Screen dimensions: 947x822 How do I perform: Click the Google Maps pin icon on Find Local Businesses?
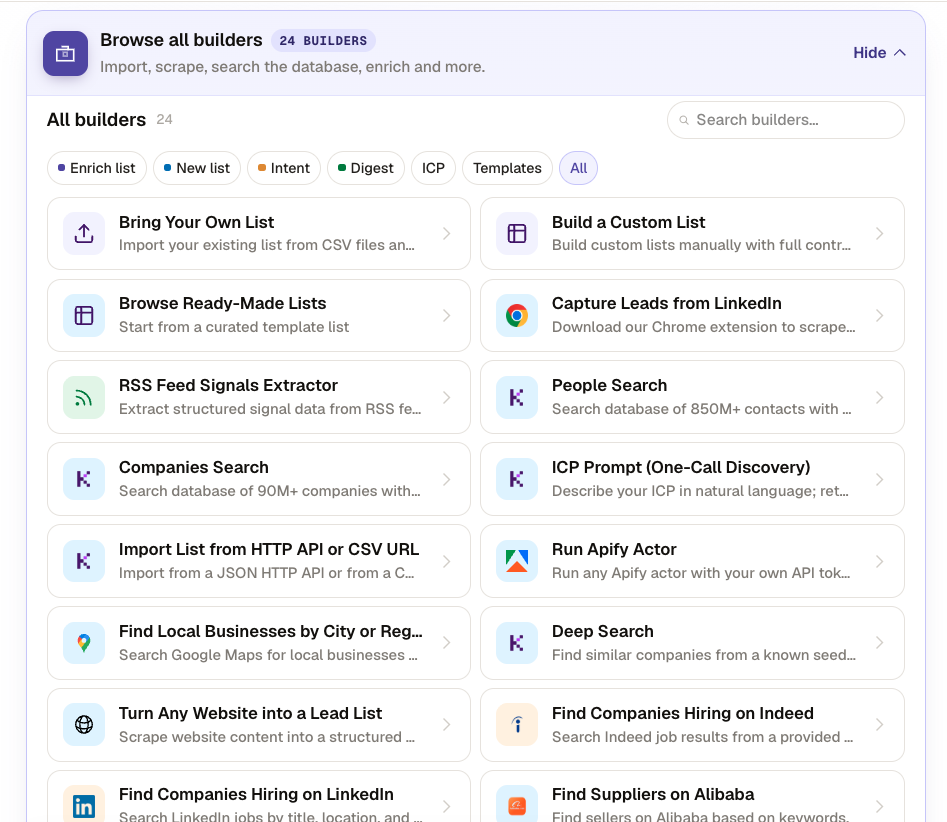(84, 643)
